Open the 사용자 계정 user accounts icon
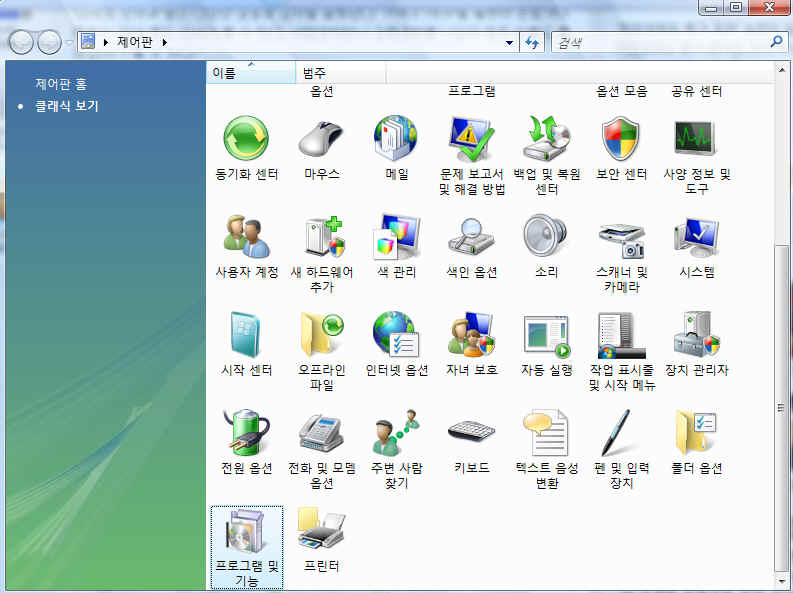The height and width of the screenshot is (593, 793). coord(247,237)
